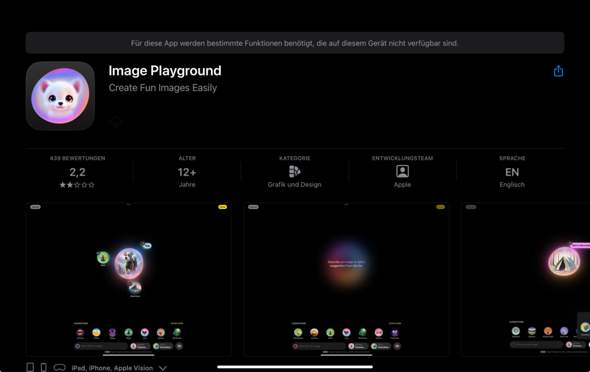This screenshot has width=590, height=372.
Task: Open the first app preview screenshot
Action: [128, 279]
